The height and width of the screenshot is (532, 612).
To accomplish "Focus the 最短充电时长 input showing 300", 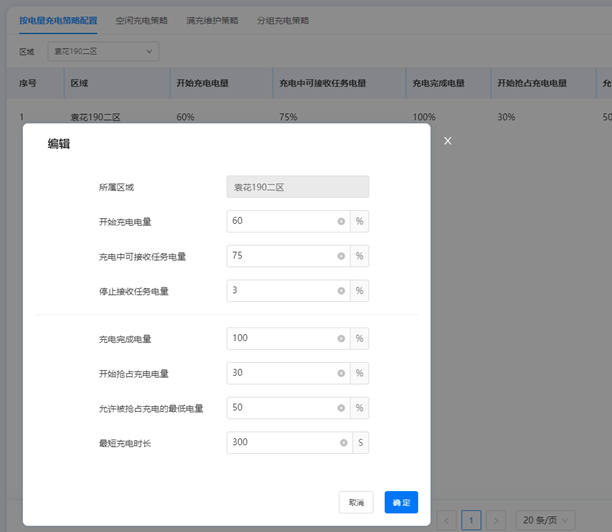I will (x=280, y=442).
